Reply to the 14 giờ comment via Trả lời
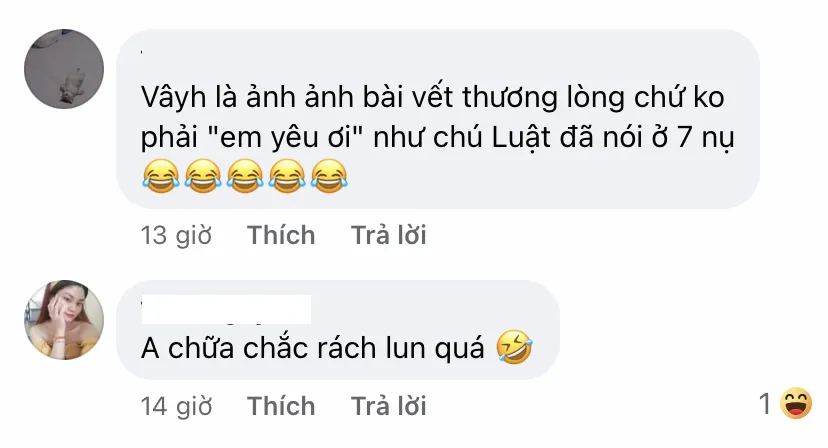The height and width of the screenshot is (448, 828). [389, 406]
